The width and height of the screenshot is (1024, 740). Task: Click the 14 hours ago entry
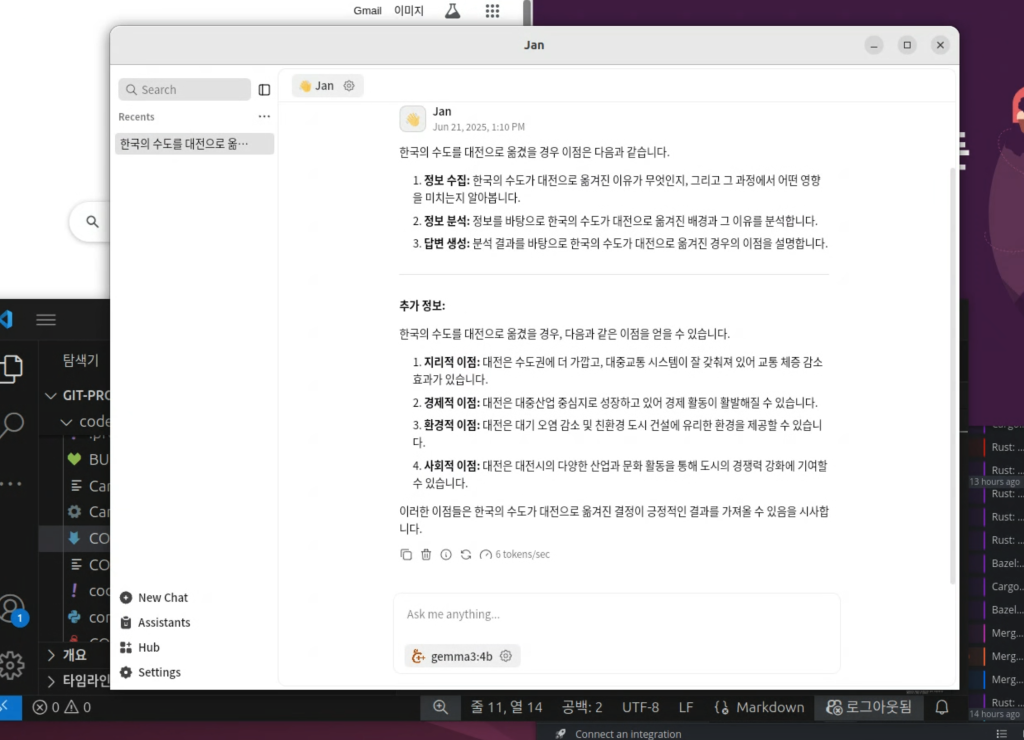994,714
